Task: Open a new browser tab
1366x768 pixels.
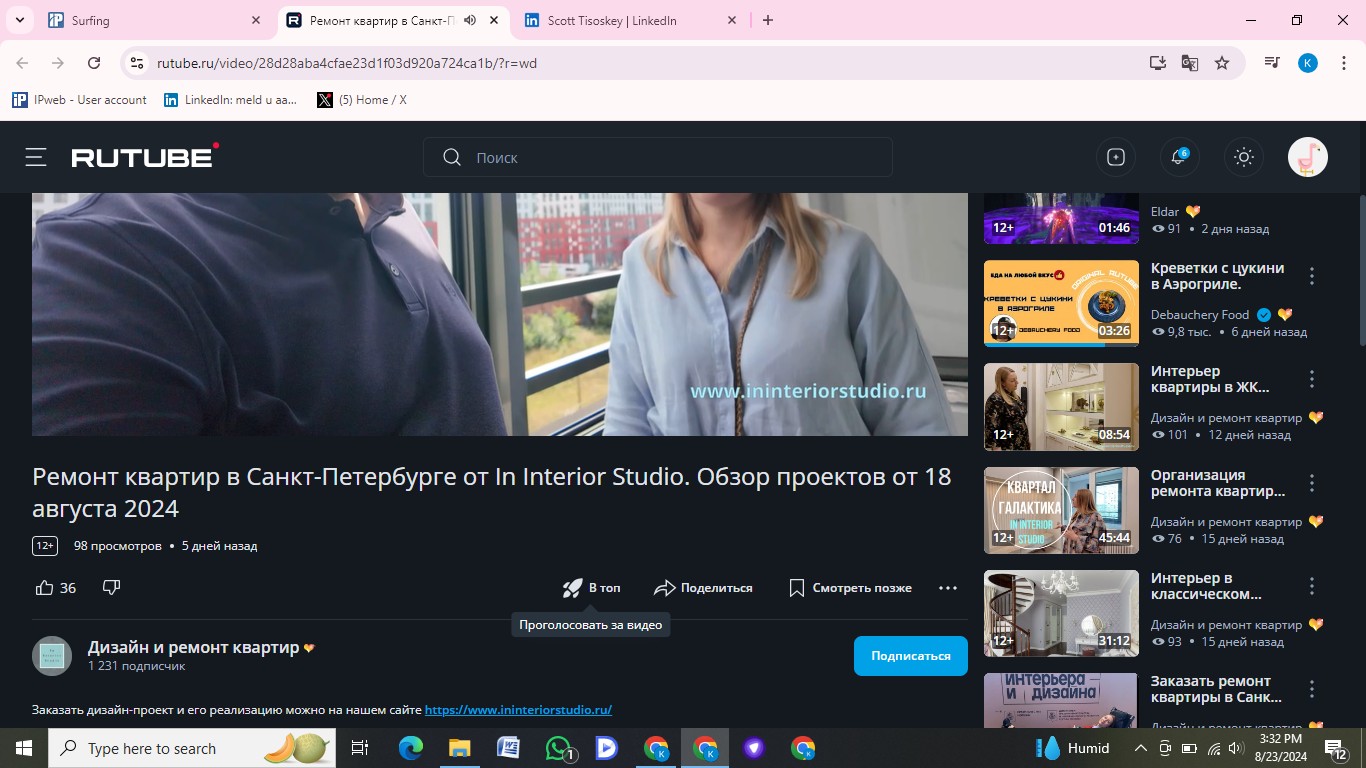Action: pyautogui.click(x=768, y=20)
